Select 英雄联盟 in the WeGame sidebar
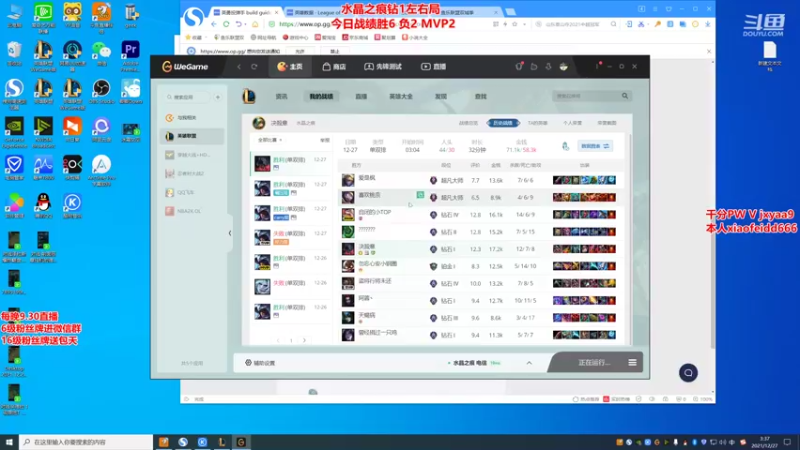This screenshot has width=800, height=450. [193, 136]
